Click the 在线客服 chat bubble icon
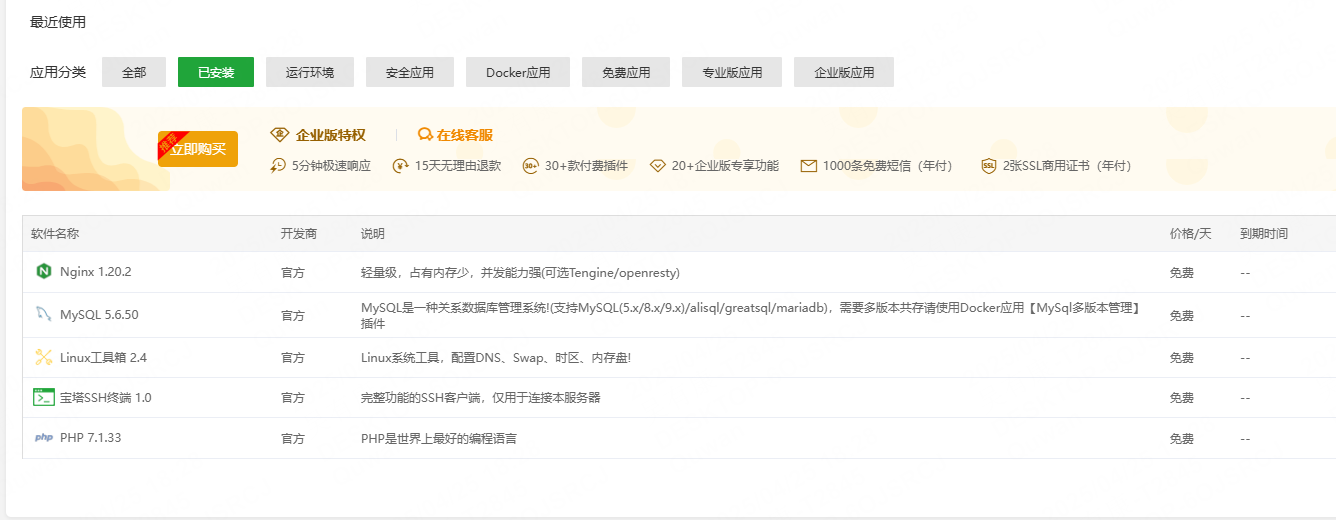Screen dimensions: 1336x520 click(x=425, y=135)
